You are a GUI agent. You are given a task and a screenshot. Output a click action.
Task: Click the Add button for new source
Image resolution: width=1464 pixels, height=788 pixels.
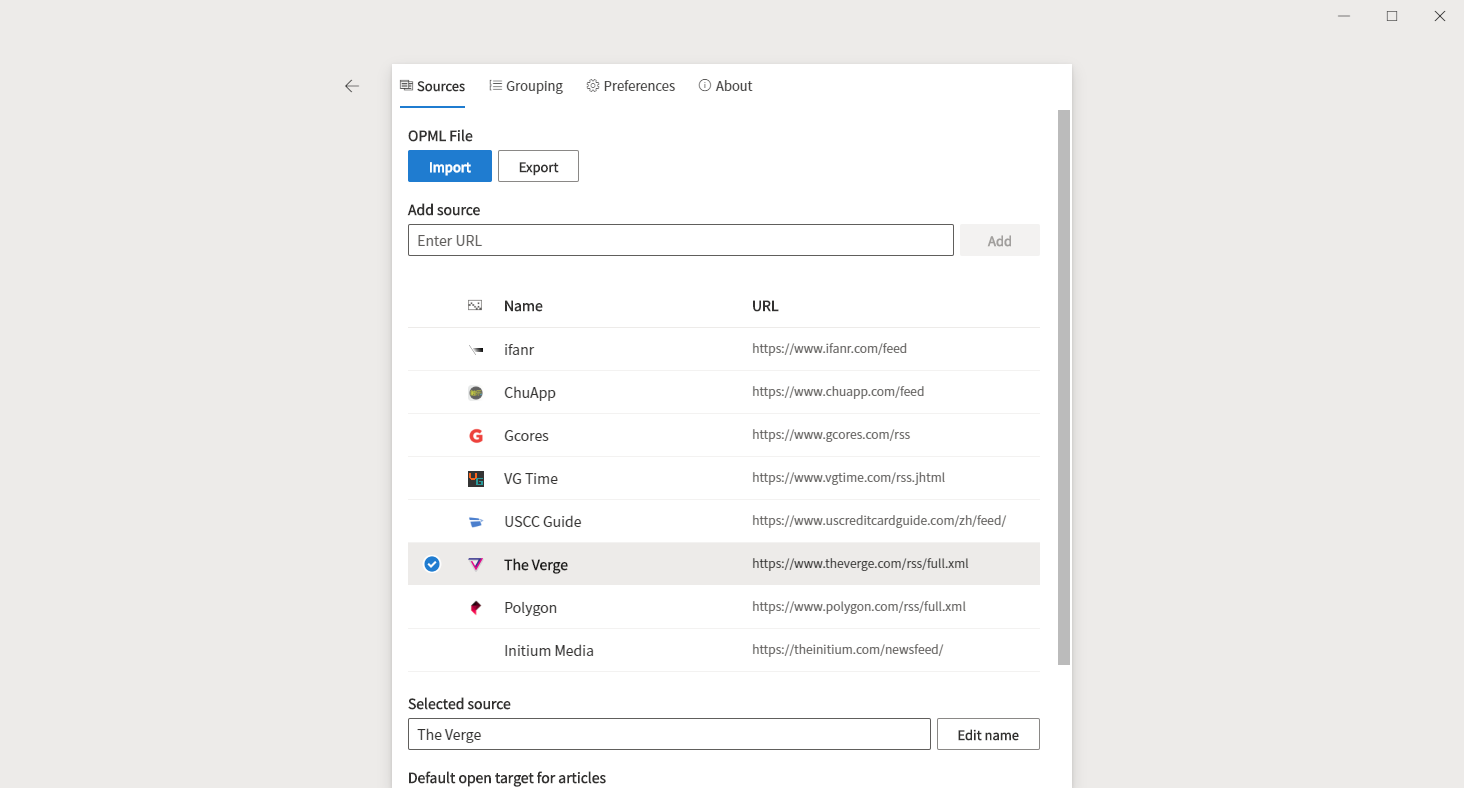(999, 240)
